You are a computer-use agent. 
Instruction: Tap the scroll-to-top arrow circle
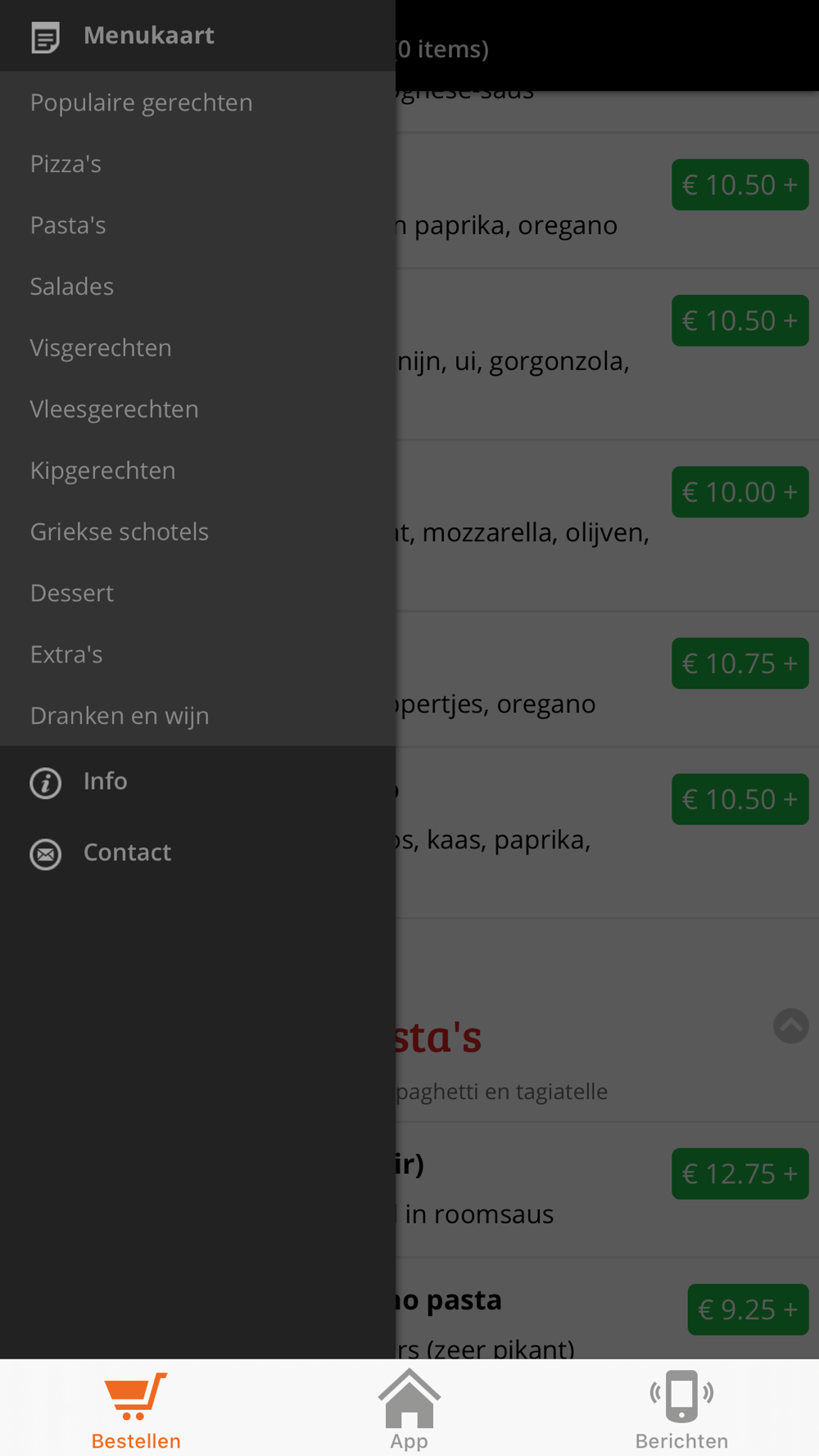coord(791,1026)
